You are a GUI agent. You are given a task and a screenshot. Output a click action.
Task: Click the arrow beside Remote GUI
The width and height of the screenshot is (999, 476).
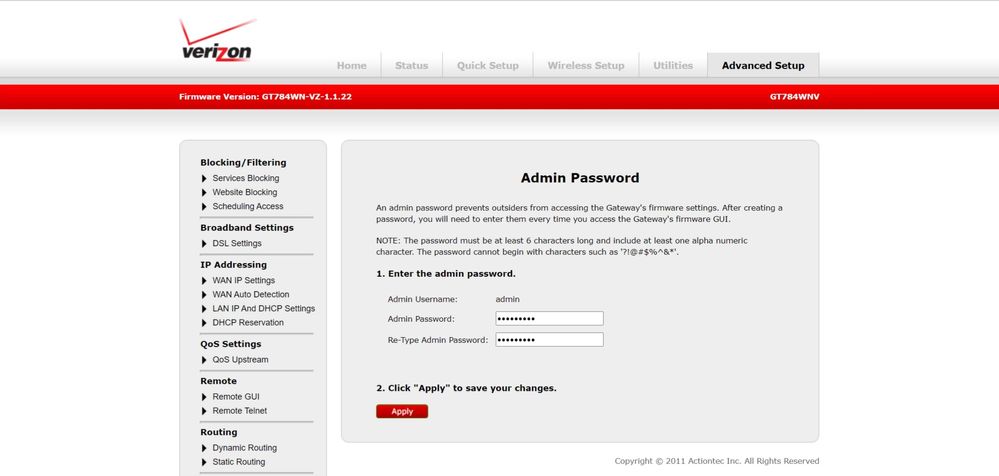coord(204,397)
